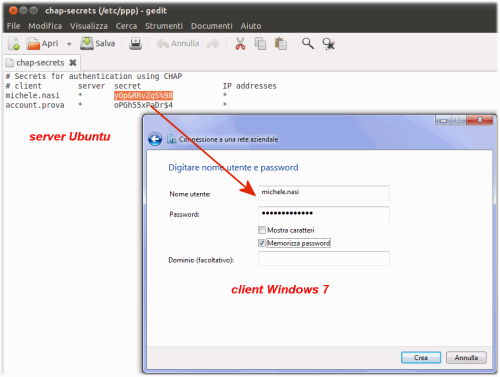
Task: Enable Mostra caratteri checkbox
Action: tap(262, 230)
